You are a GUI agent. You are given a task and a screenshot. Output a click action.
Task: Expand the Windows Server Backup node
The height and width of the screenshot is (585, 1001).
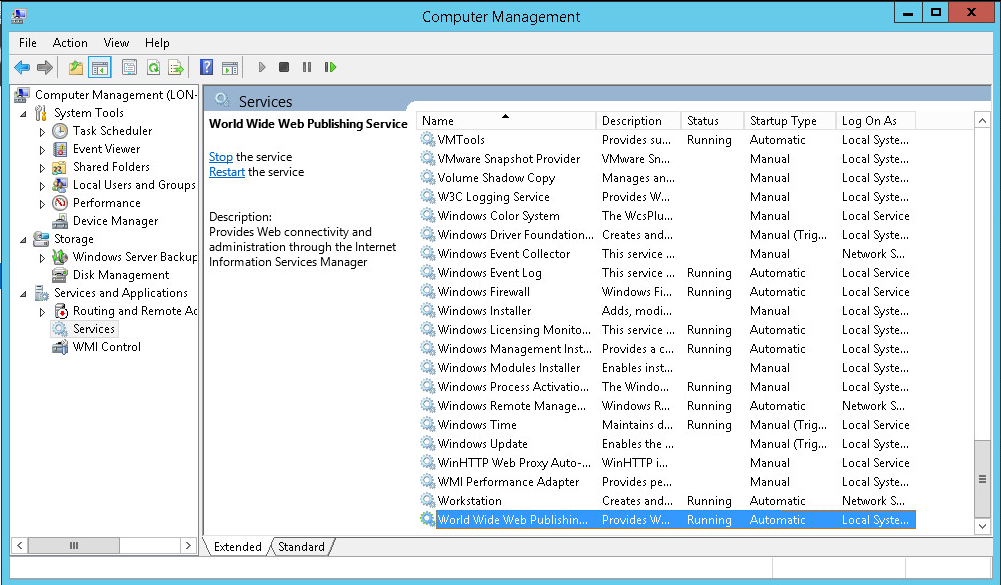tap(42, 257)
